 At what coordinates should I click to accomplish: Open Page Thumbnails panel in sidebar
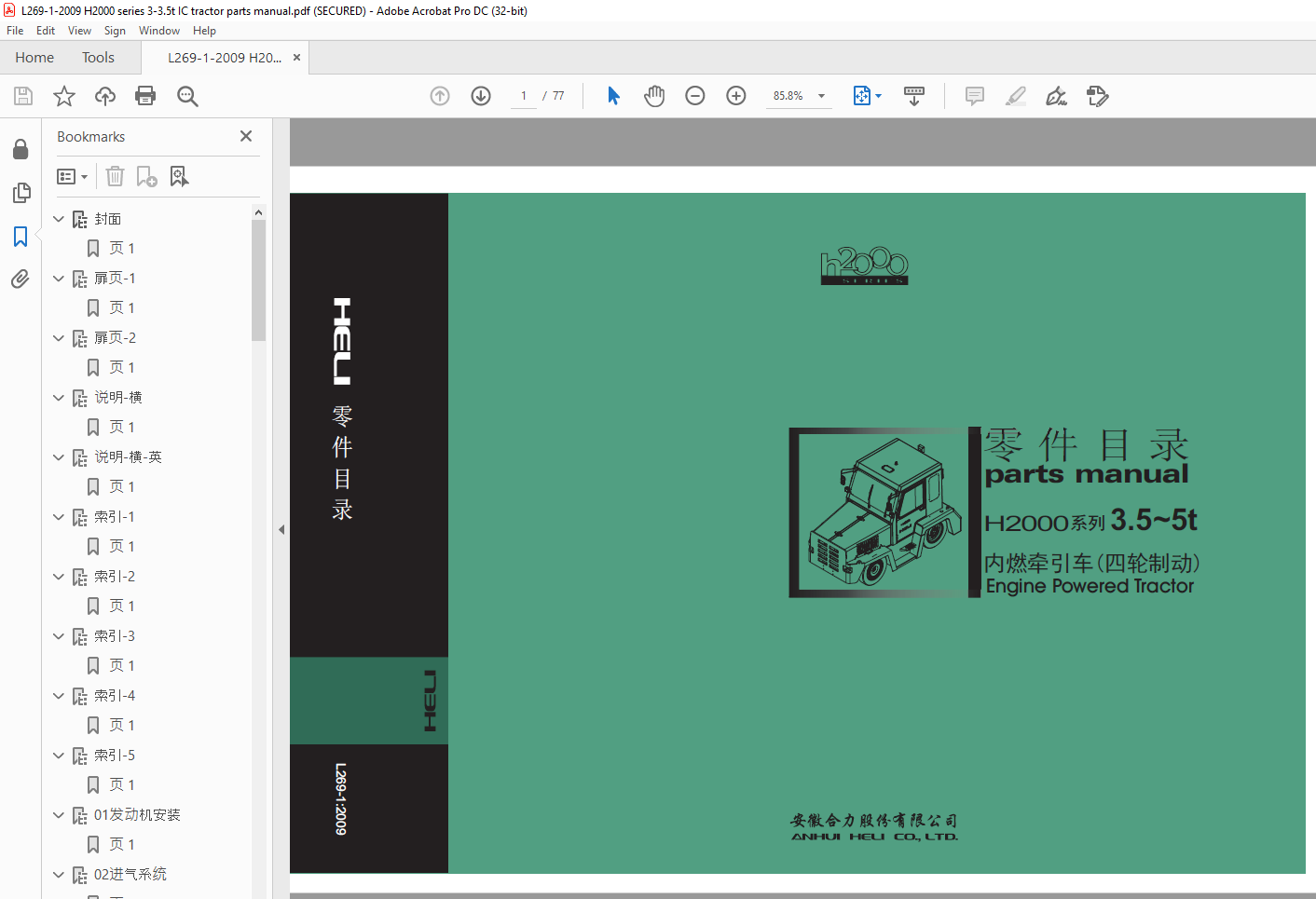click(21, 193)
